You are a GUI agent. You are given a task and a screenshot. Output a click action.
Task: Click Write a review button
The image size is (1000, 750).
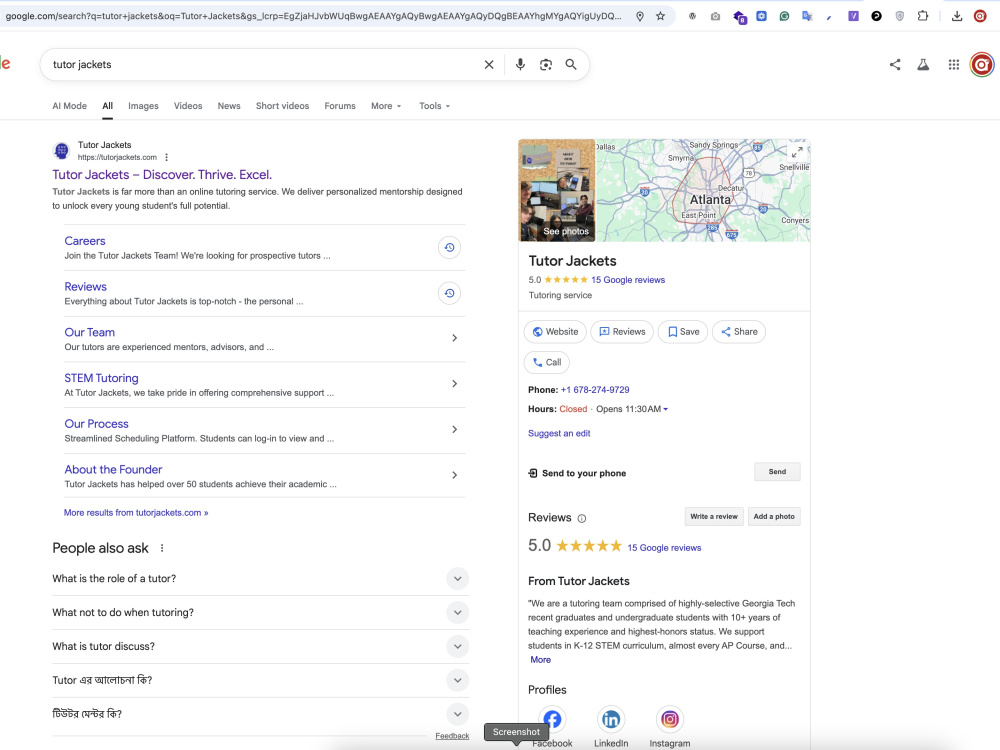tap(714, 517)
